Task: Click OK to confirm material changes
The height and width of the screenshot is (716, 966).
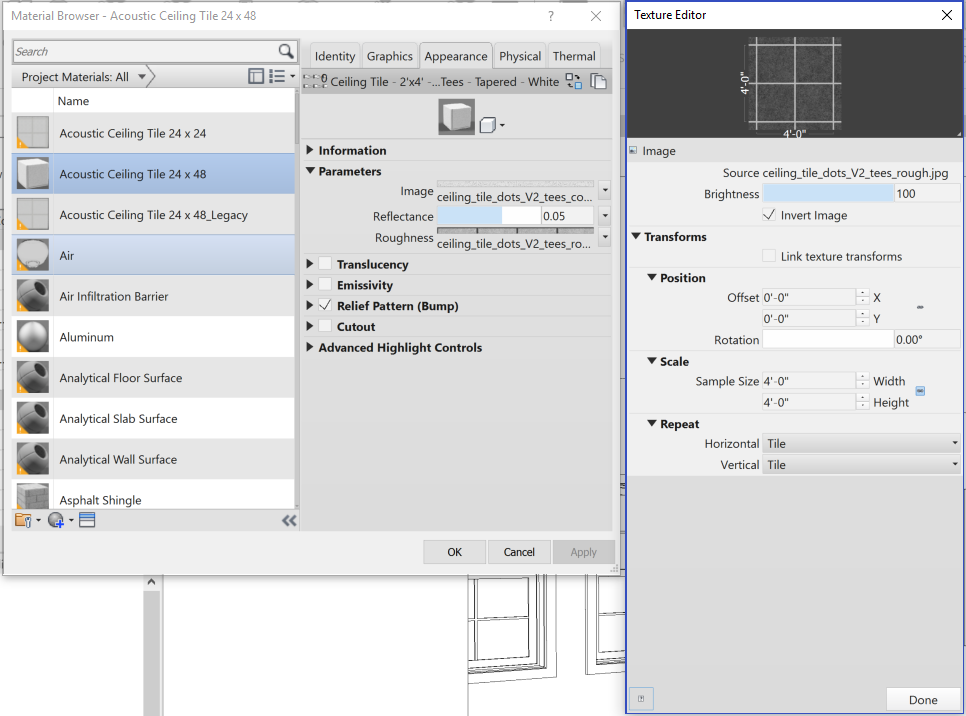Action: 454,551
